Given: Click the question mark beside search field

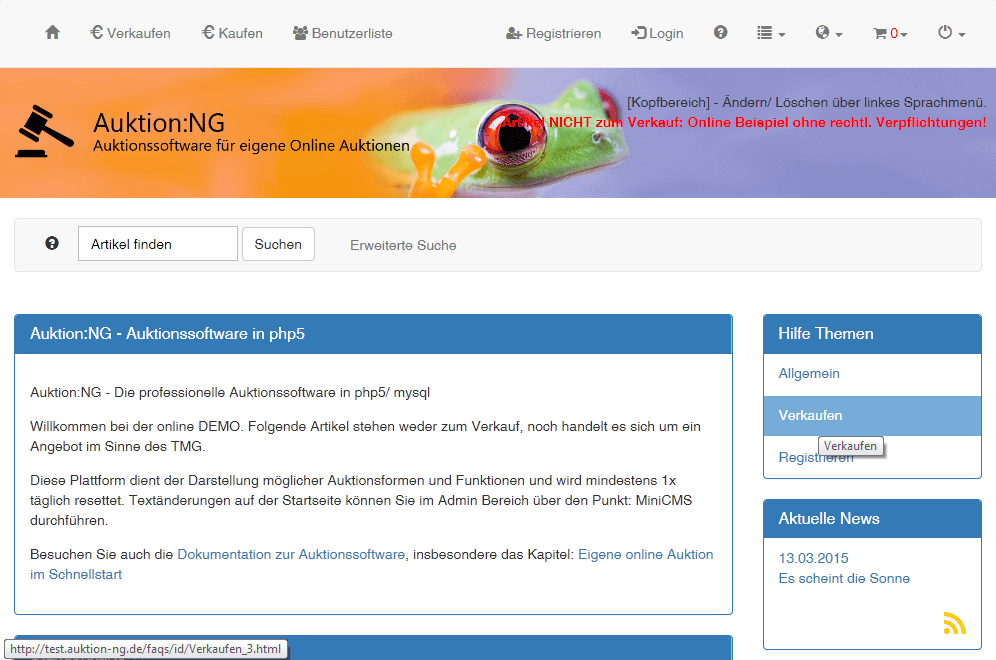Looking at the screenshot, I should 52,244.
